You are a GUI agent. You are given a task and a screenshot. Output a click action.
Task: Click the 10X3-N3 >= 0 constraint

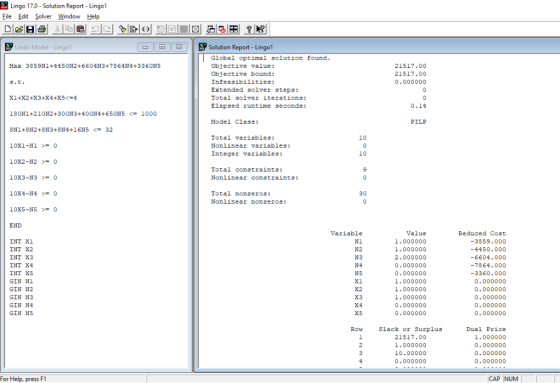pyautogui.click(x=33, y=178)
